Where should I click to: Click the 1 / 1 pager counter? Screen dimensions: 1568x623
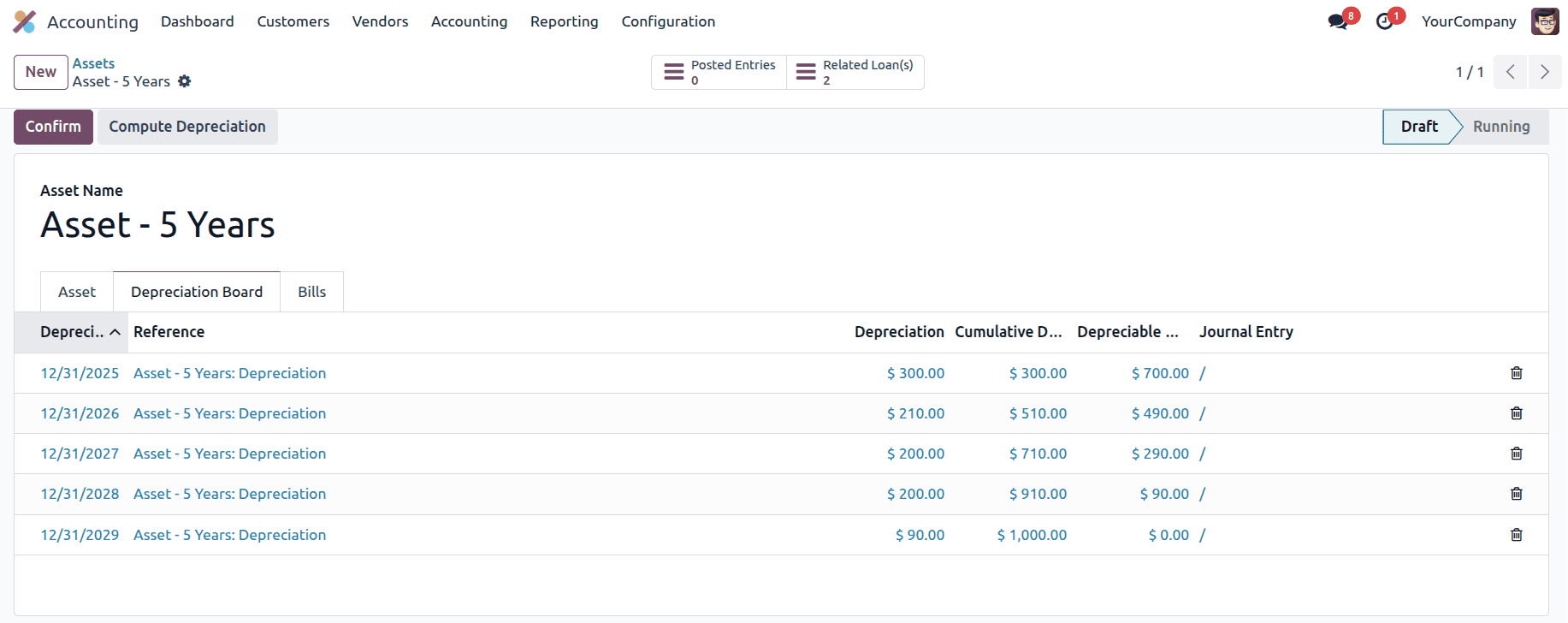(x=1470, y=72)
